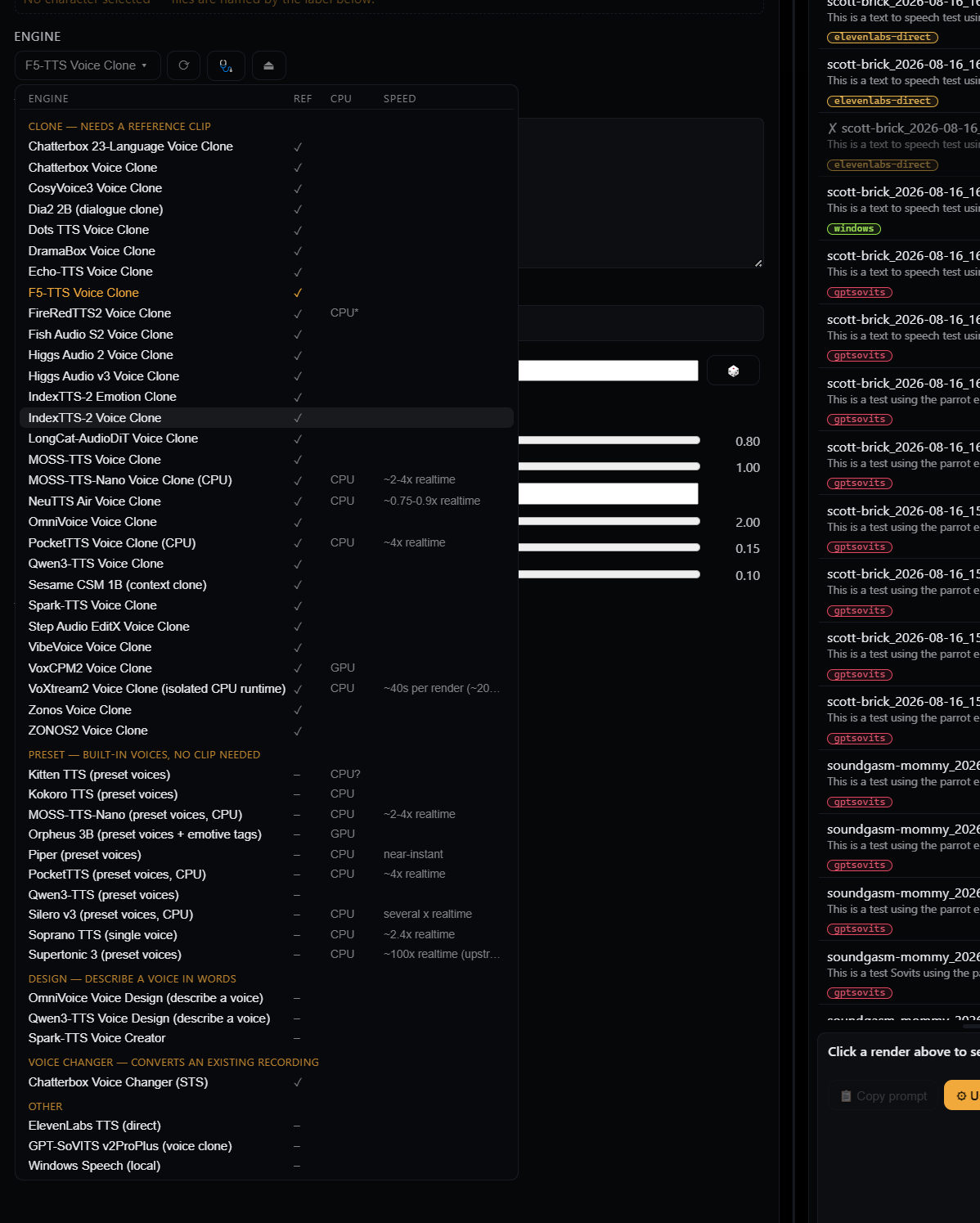Image resolution: width=980 pixels, height=1223 pixels.
Task: Select Fish Audio S2 Voice Clone
Action: [267, 335]
